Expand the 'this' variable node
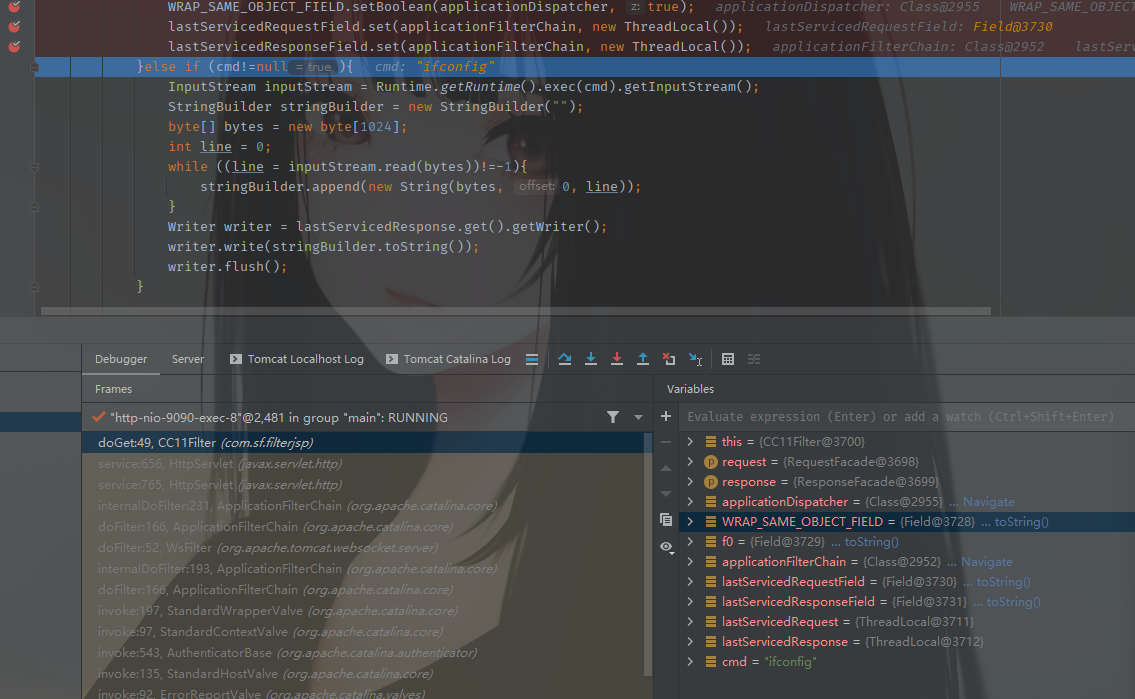The height and width of the screenshot is (699, 1135). (691, 441)
